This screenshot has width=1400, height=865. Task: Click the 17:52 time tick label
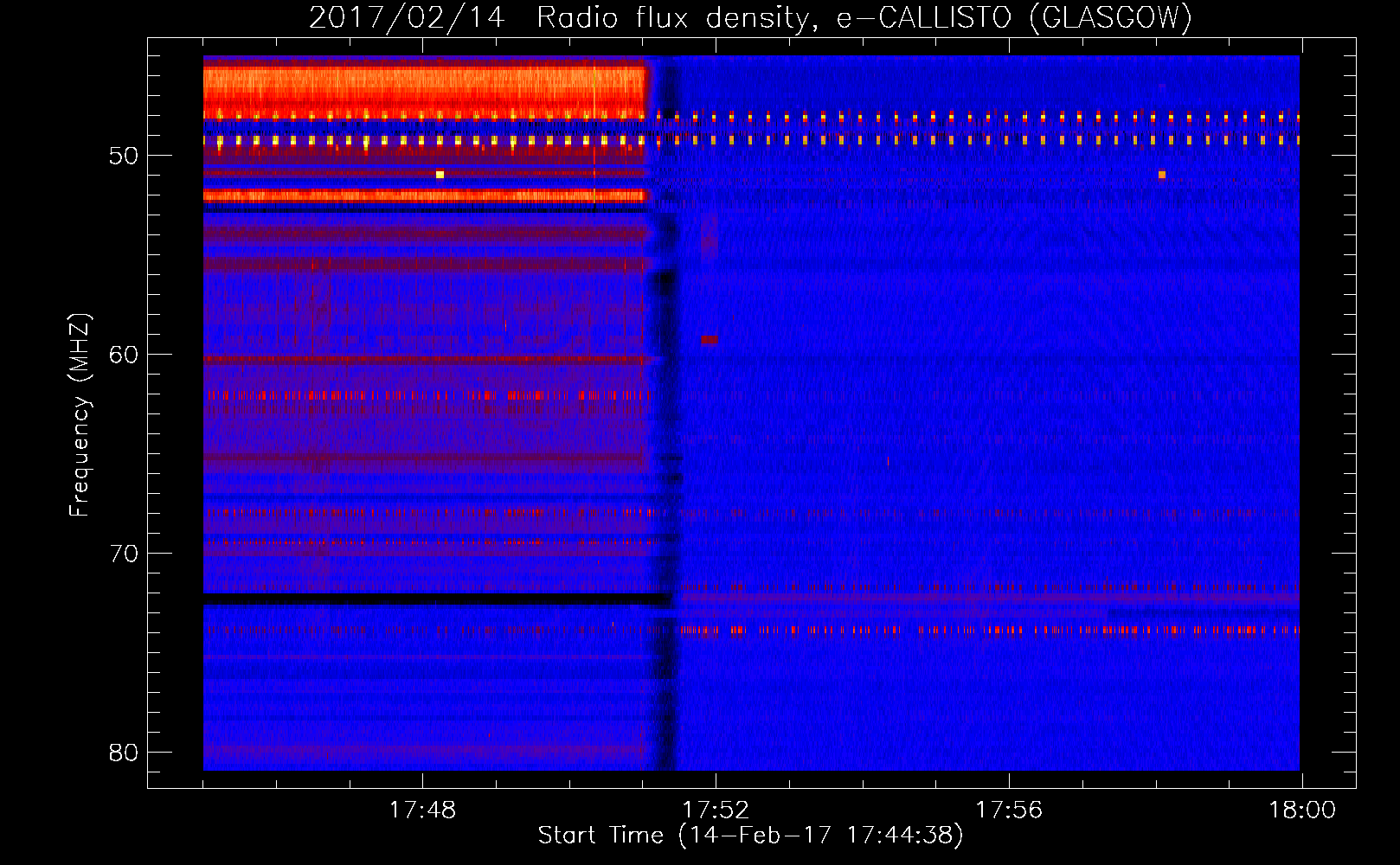[716, 811]
